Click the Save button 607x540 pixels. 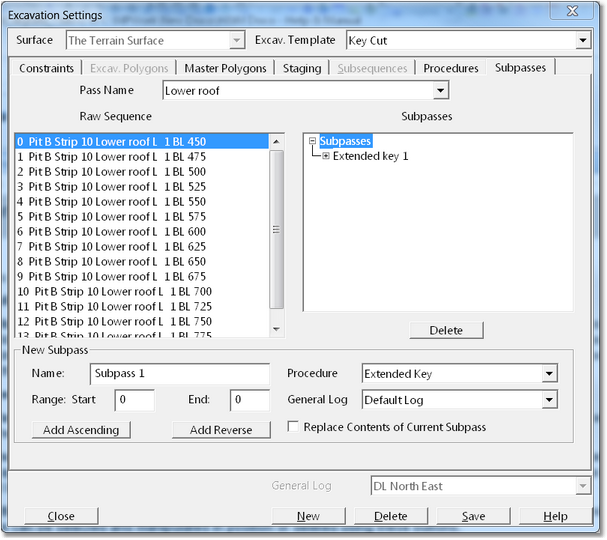click(x=473, y=516)
